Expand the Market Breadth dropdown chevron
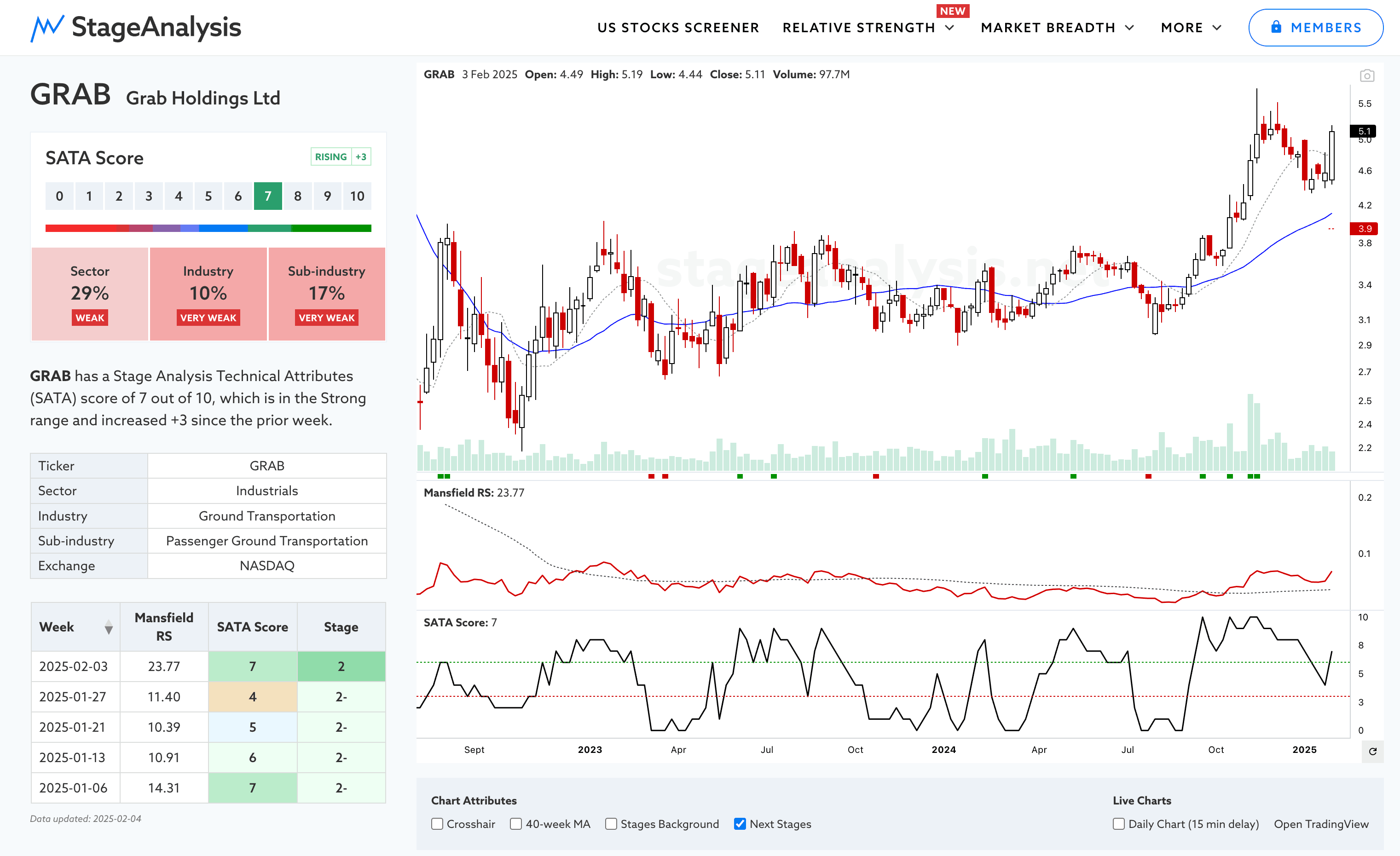Image resolution: width=1400 pixels, height=856 pixels. coord(1129,28)
